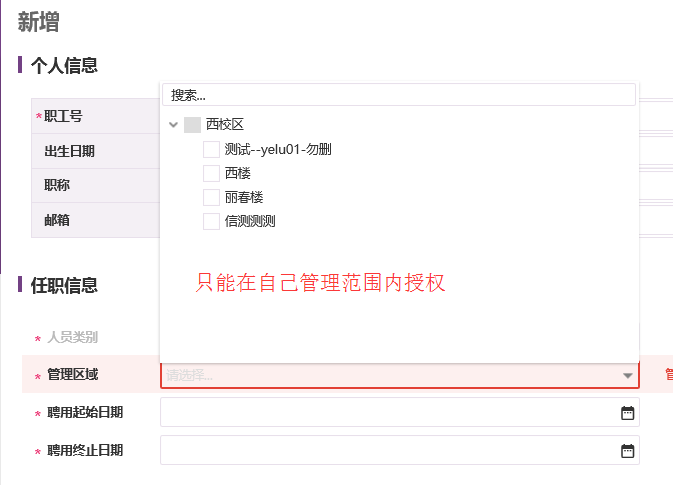The image size is (673, 485).
Task: Collapse the 西校区 tree node chevron
Action: tap(173, 125)
